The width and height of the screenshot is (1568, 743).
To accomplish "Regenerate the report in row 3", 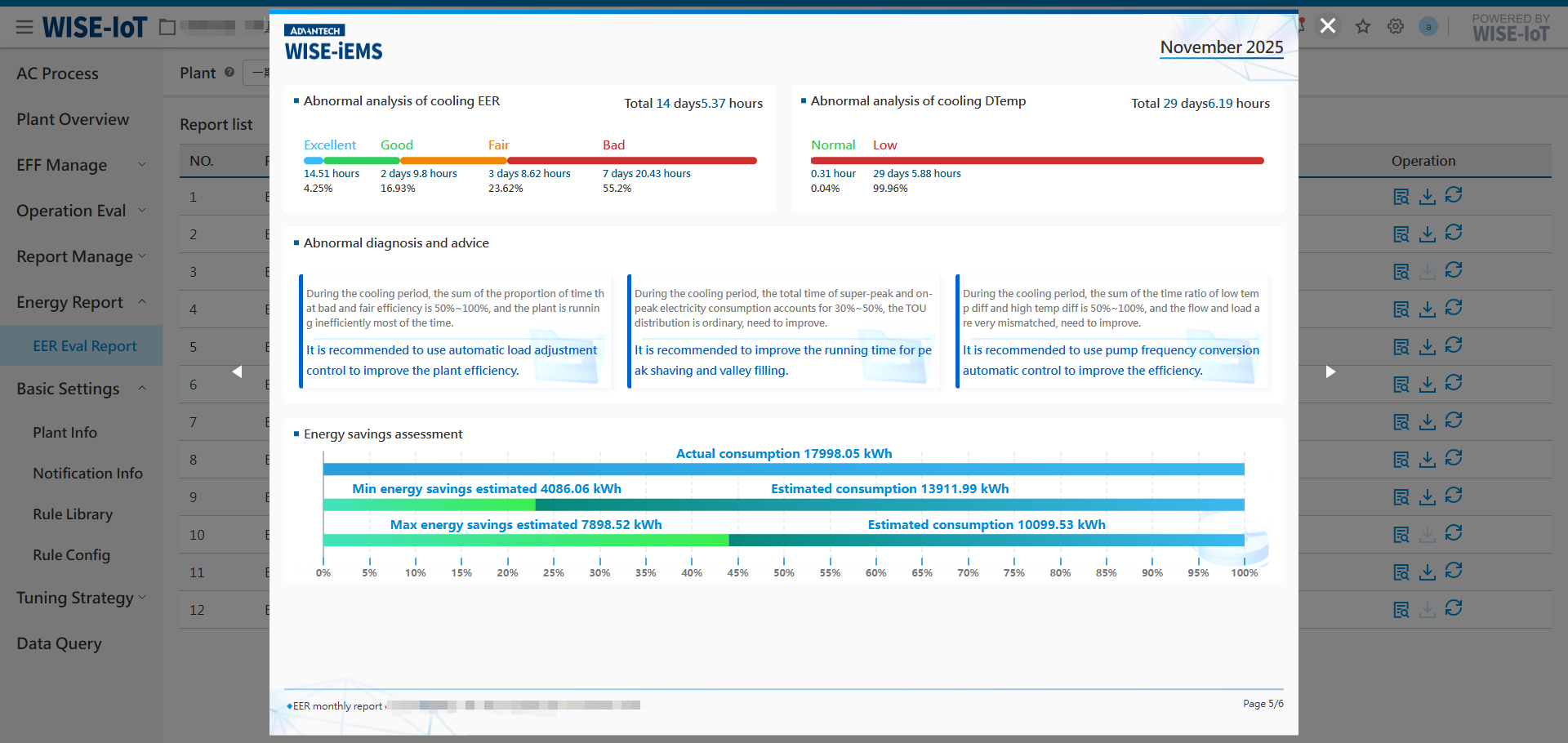I will coord(1454,270).
